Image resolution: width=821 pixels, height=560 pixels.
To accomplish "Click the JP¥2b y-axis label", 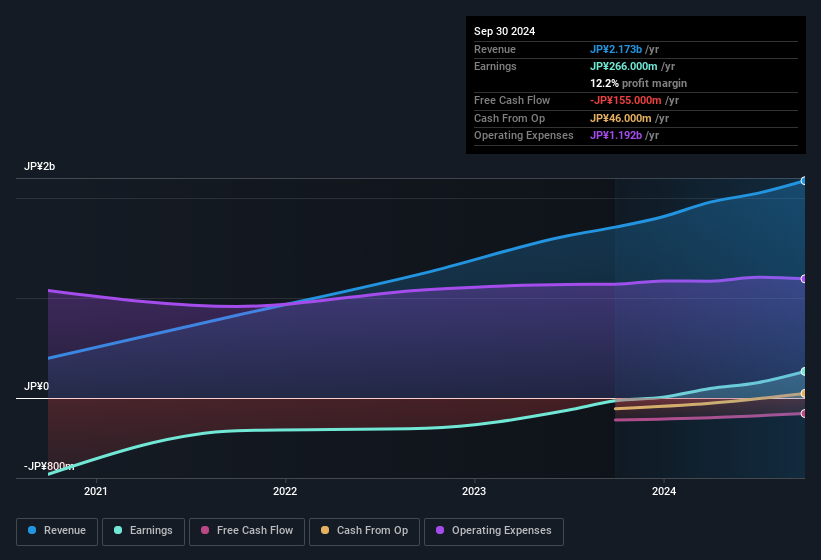I will (x=39, y=166).
